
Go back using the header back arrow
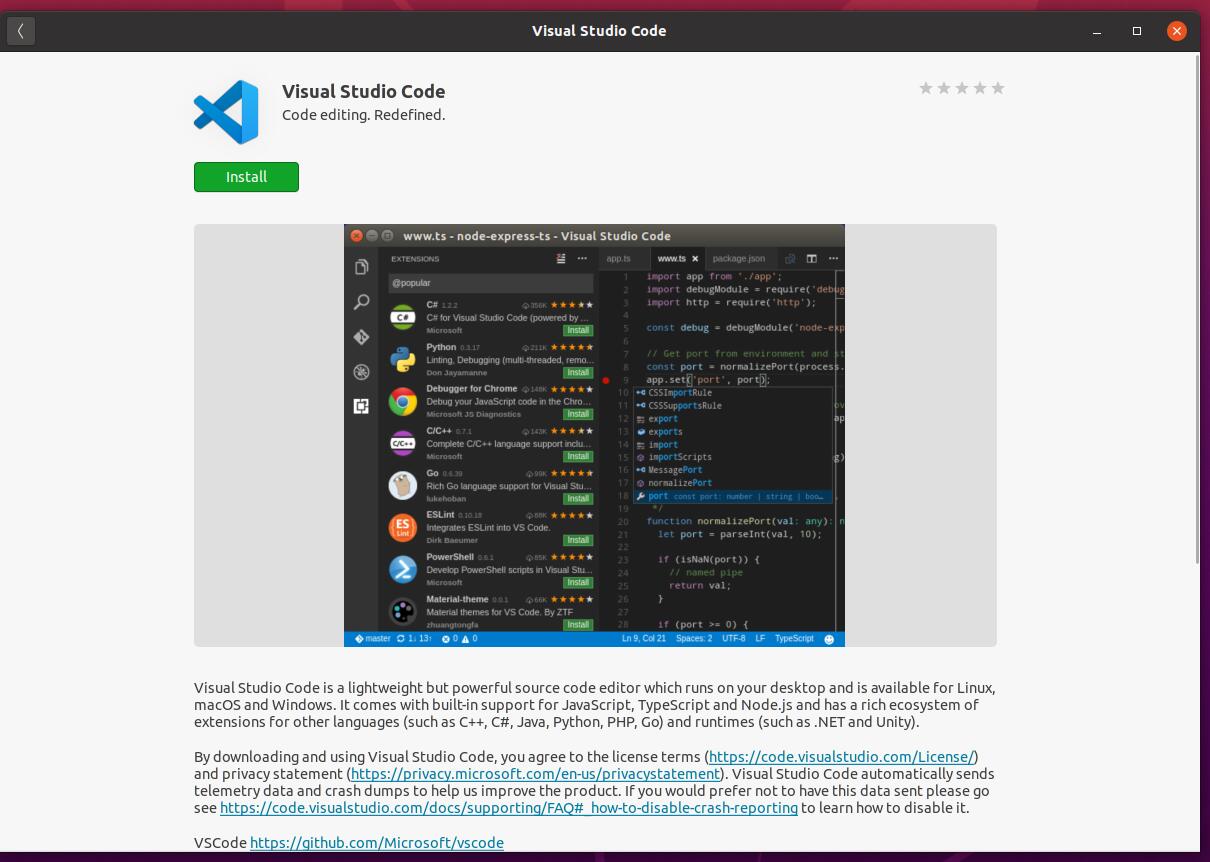[x=21, y=31]
